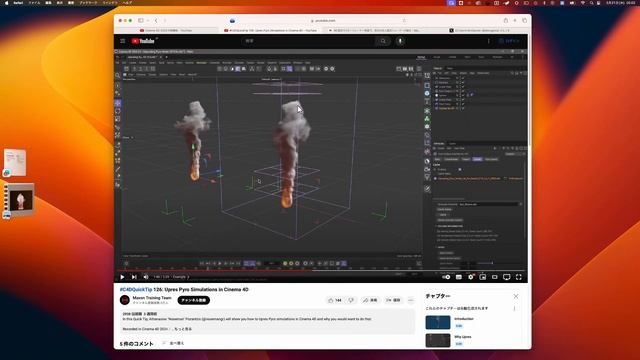This screenshot has width=640, height=360.
Task: Close the chapters panel
Action: click(x=516, y=296)
